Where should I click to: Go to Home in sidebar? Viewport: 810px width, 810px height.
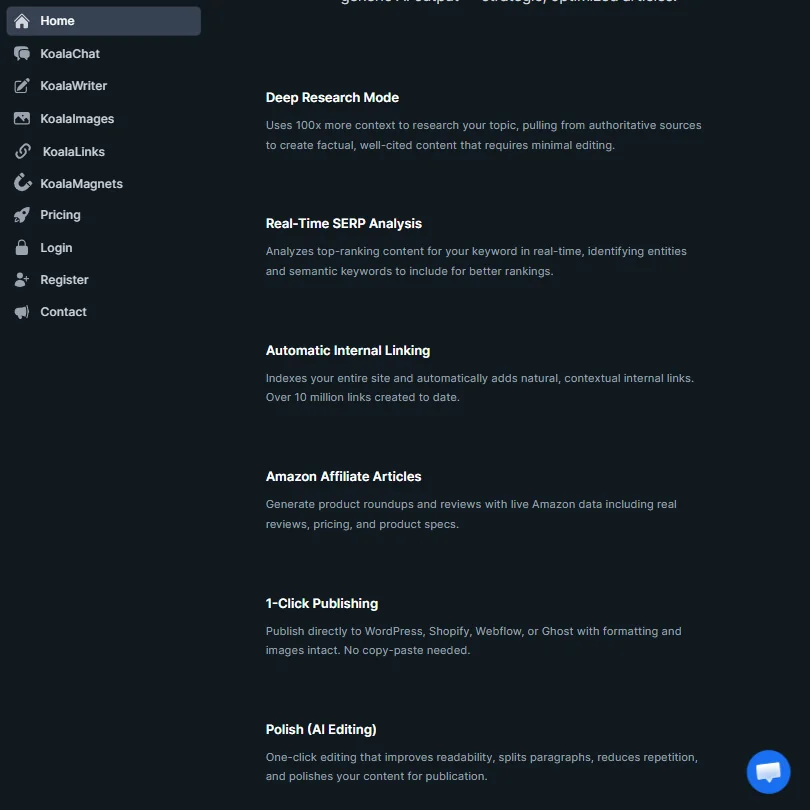point(103,21)
